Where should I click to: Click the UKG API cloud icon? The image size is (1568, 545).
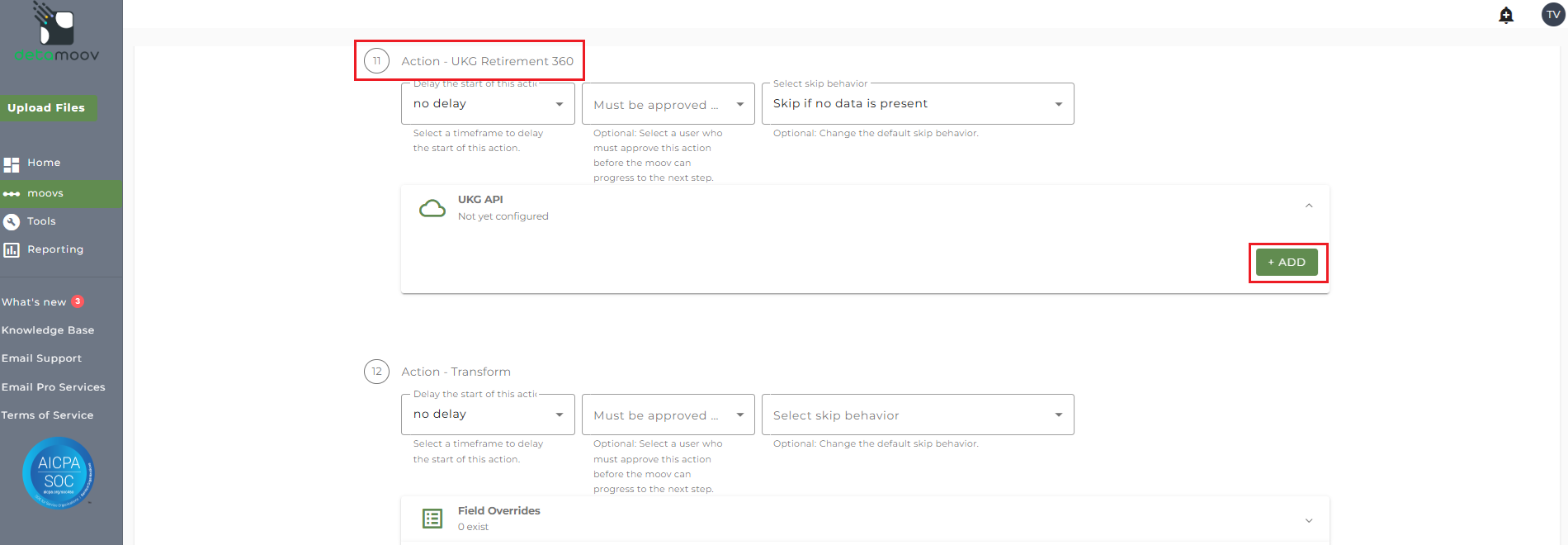coord(432,208)
